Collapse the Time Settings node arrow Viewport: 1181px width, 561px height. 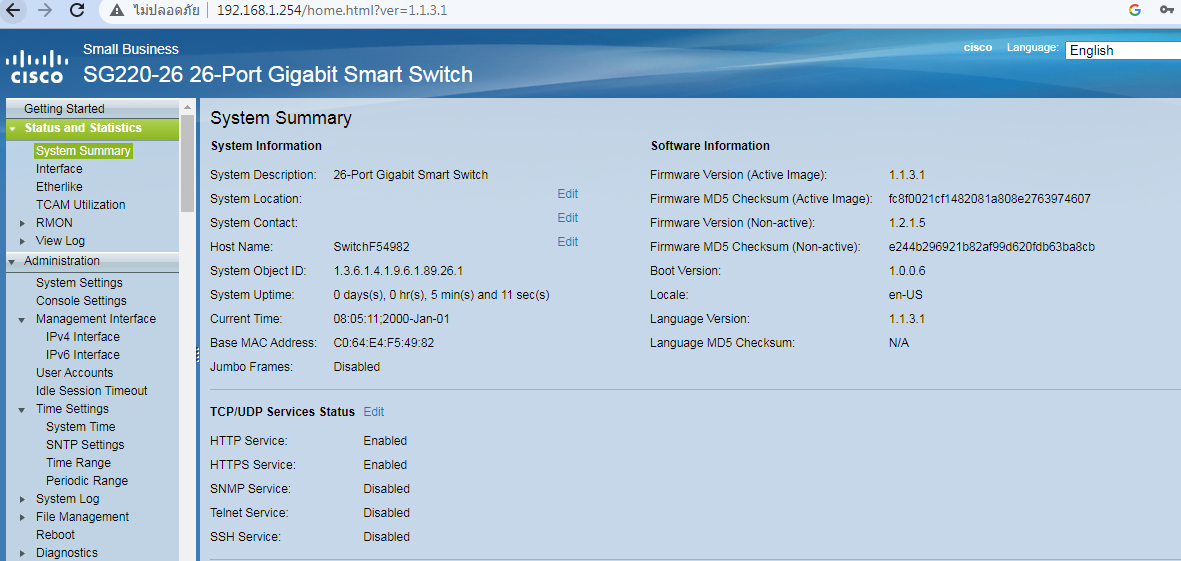23,409
